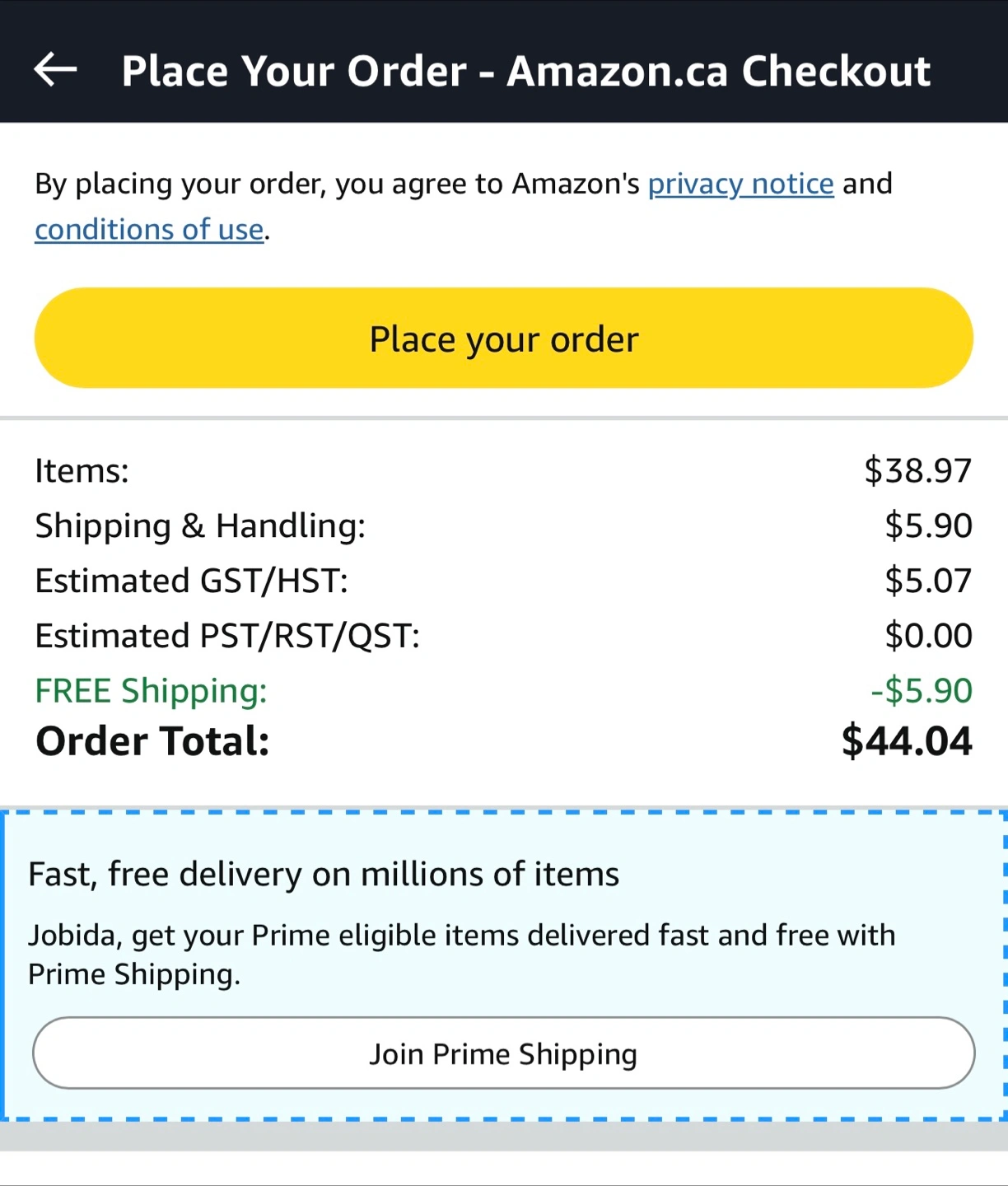The height and width of the screenshot is (1186, 1008).
Task: Click the $5.07 tax amount
Action: (x=928, y=581)
